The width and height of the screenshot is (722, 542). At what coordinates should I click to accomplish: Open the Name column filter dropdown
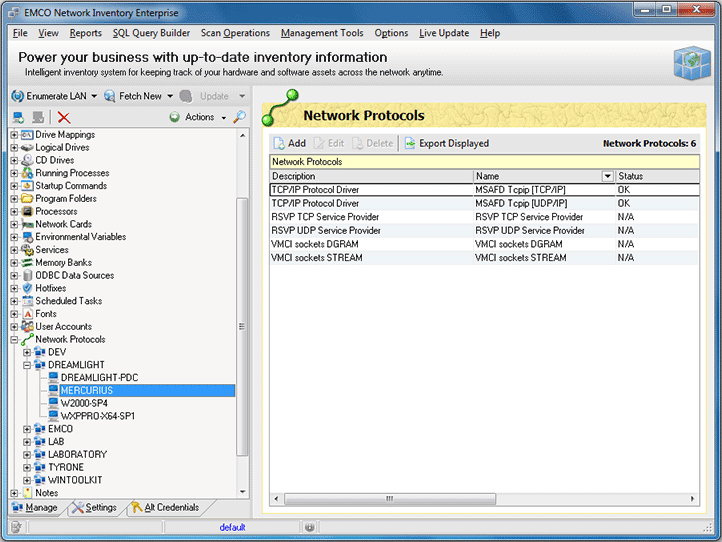[607, 176]
